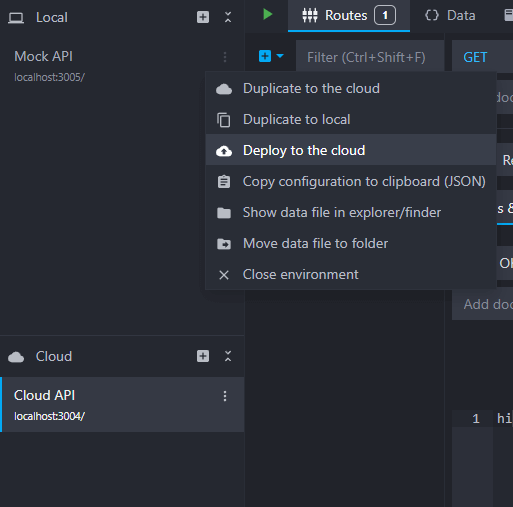Switch to the Data tab
Viewport: 513px width, 507px height.
(x=450, y=15)
